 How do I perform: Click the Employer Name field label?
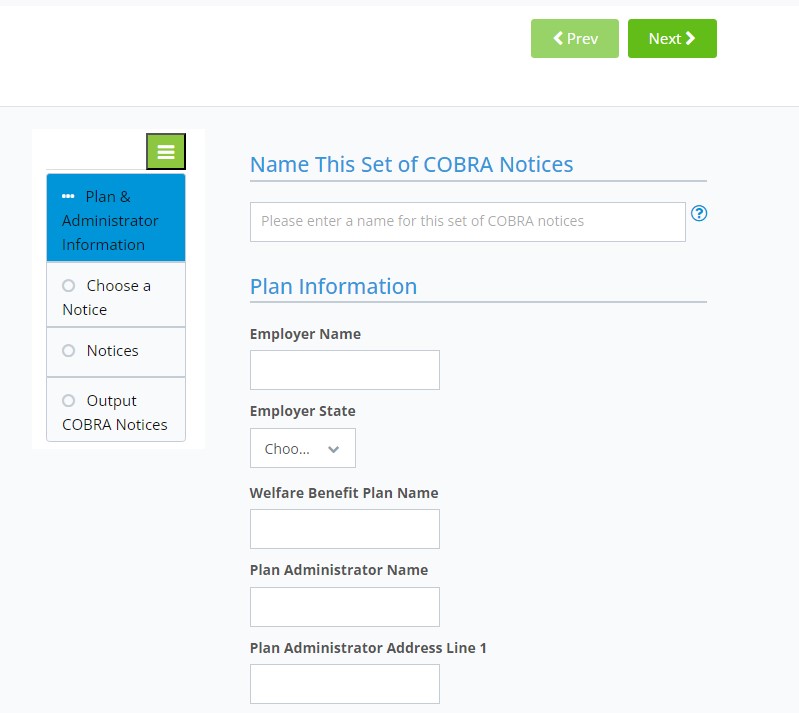(305, 334)
